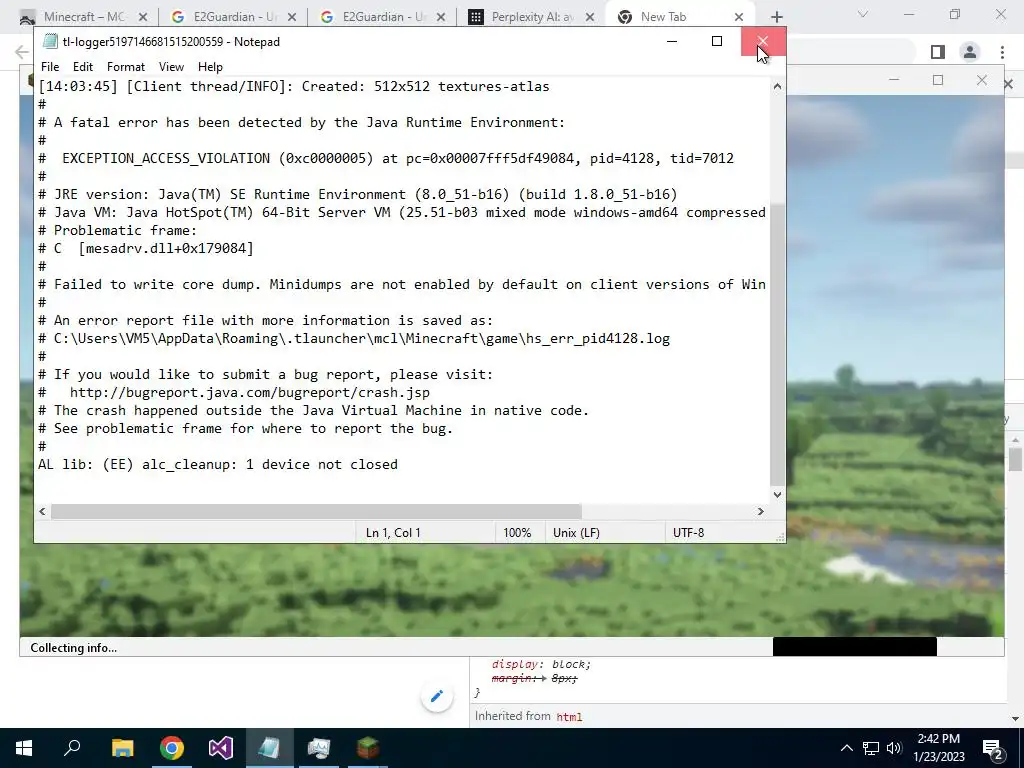Open the Notepad Edit menu
1024x768 pixels.
coord(83,67)
